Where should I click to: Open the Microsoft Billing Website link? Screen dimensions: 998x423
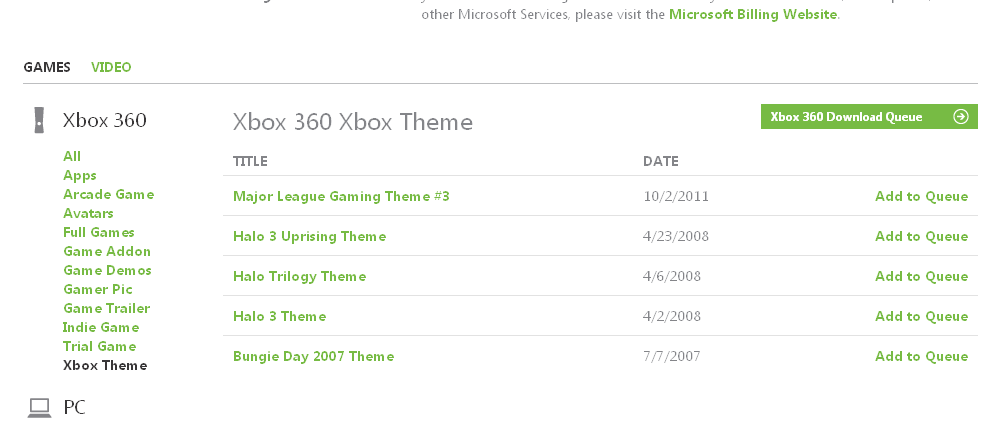click(754, 15)
